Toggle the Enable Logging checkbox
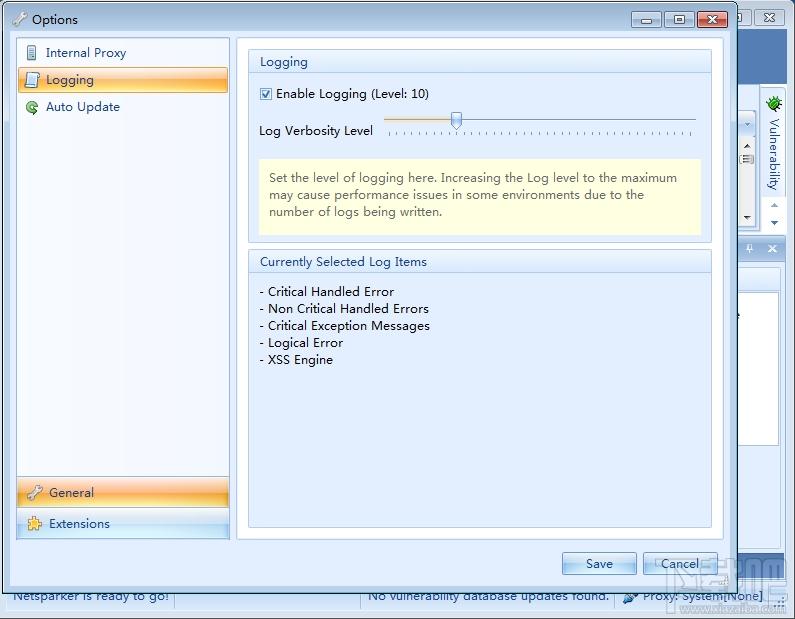This screenshot has height=619, width=795. tap(266, 94)
